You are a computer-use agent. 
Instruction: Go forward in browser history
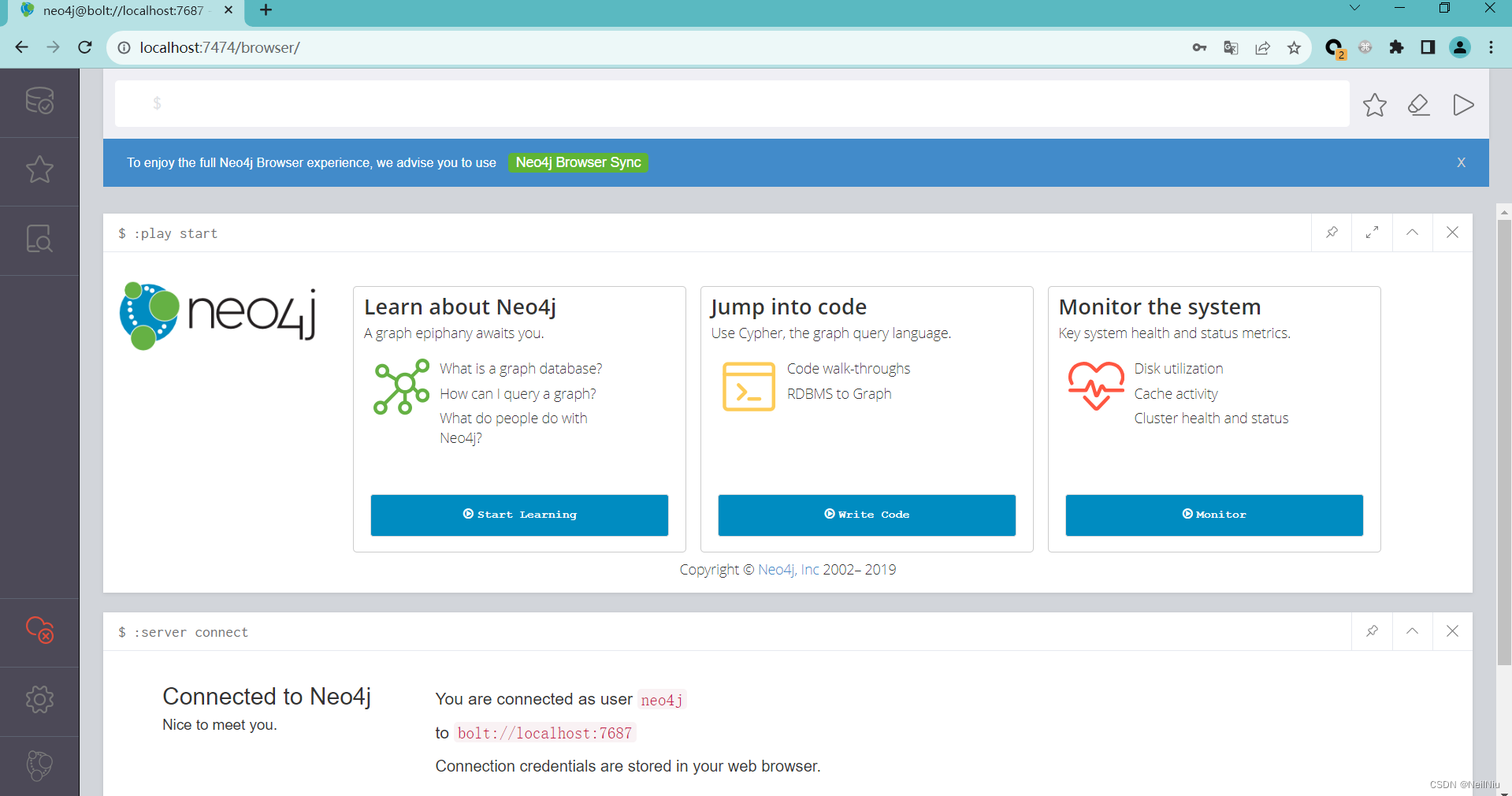tap(53, 47)
